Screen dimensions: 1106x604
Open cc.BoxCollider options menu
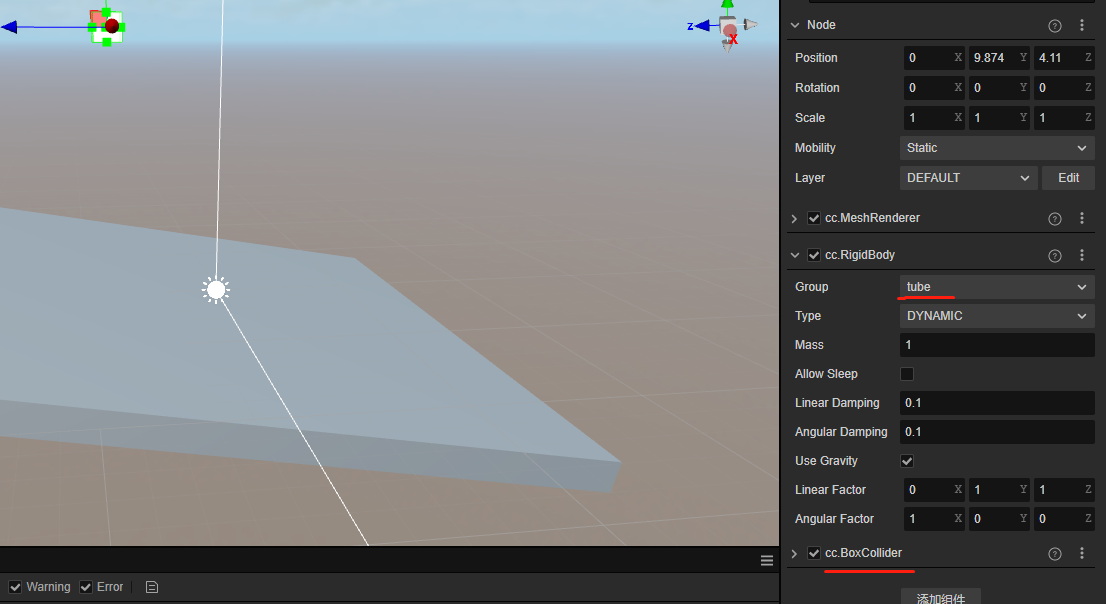(1082, 553)
